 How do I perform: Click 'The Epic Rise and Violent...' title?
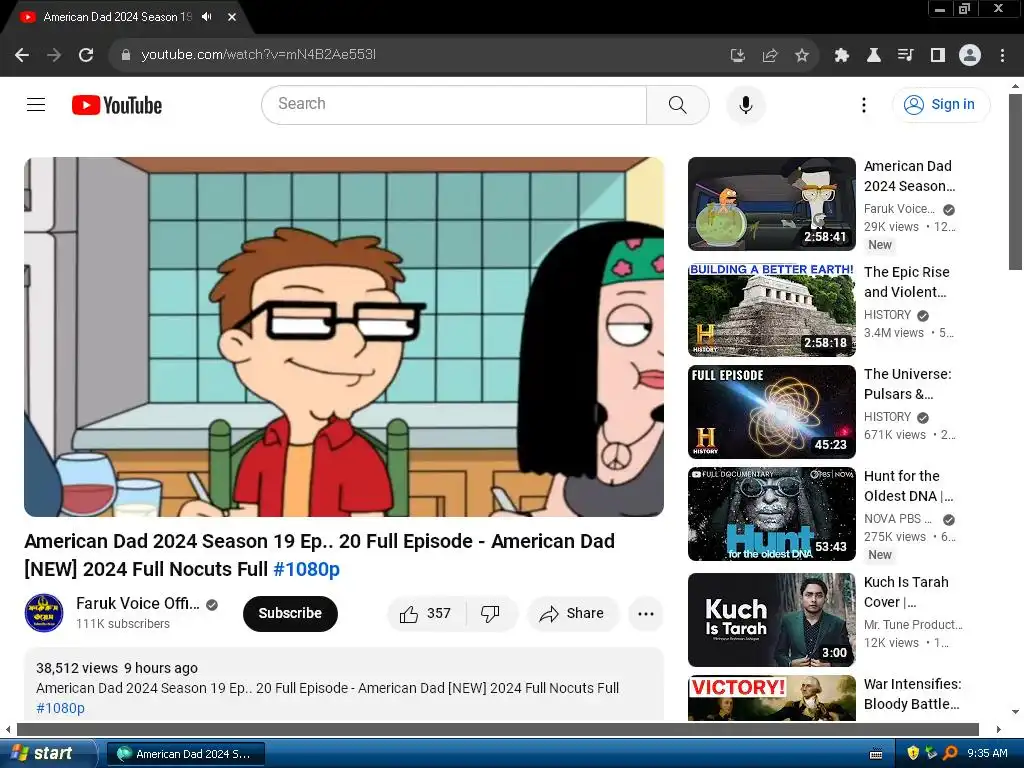point(906,282)
